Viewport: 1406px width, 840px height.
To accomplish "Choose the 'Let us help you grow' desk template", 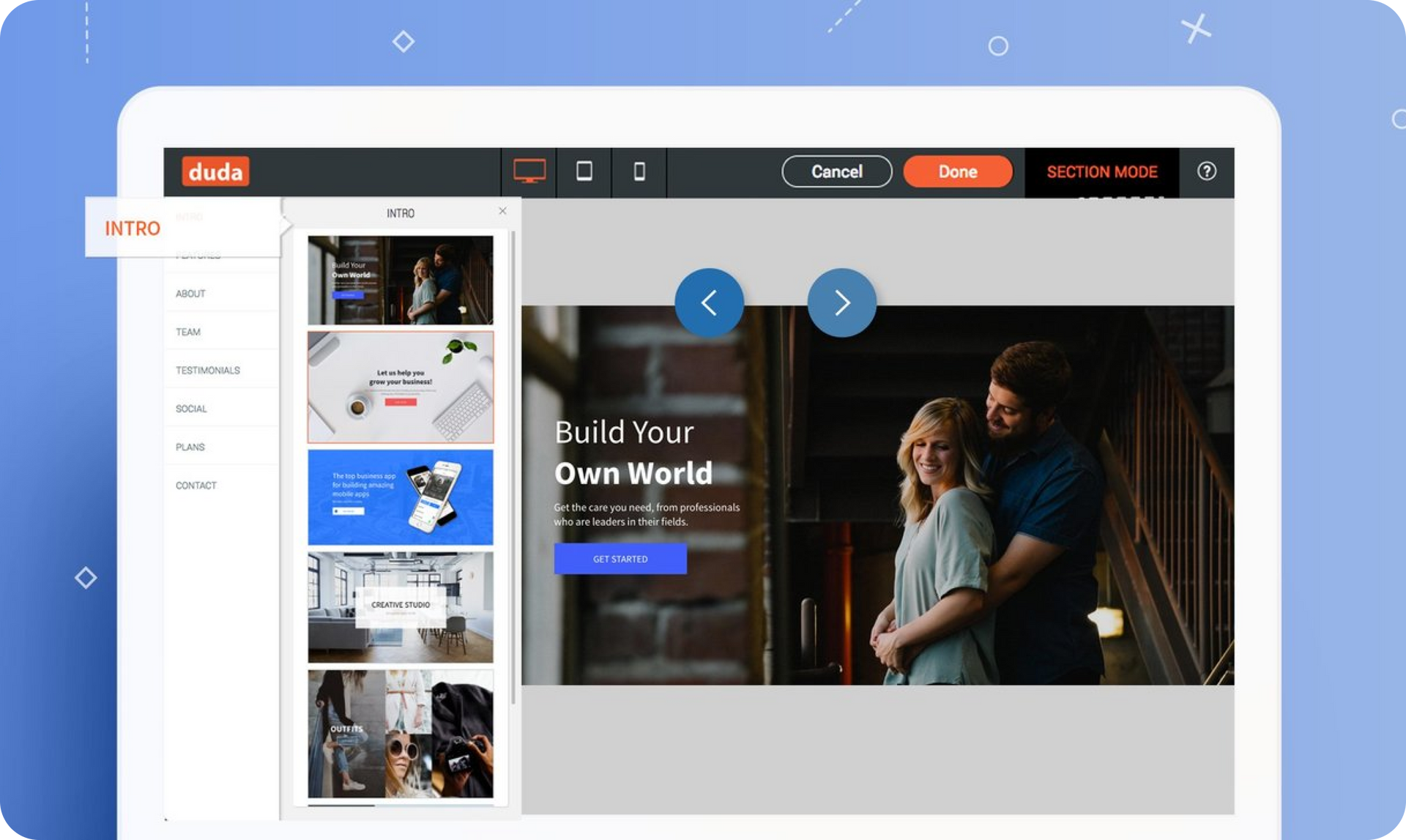I will click(401, 387).
